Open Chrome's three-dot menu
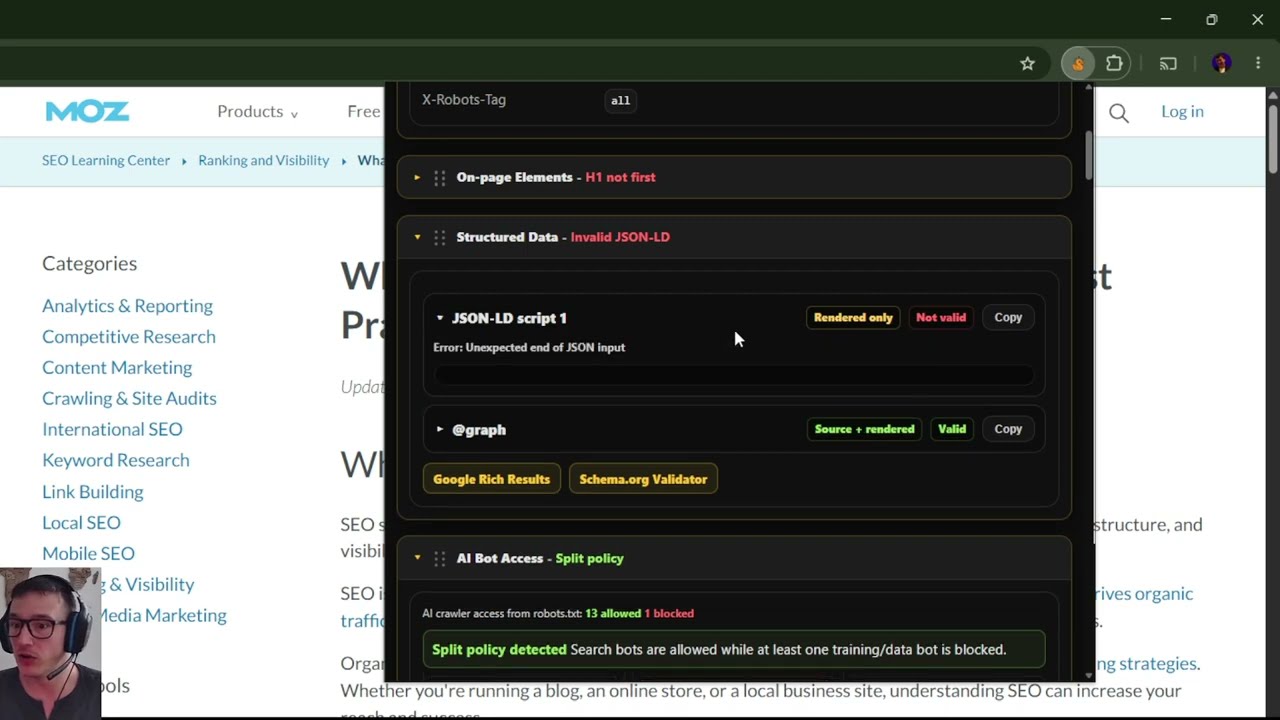The image size is (1280, 720). click(x=1258, y=64)
